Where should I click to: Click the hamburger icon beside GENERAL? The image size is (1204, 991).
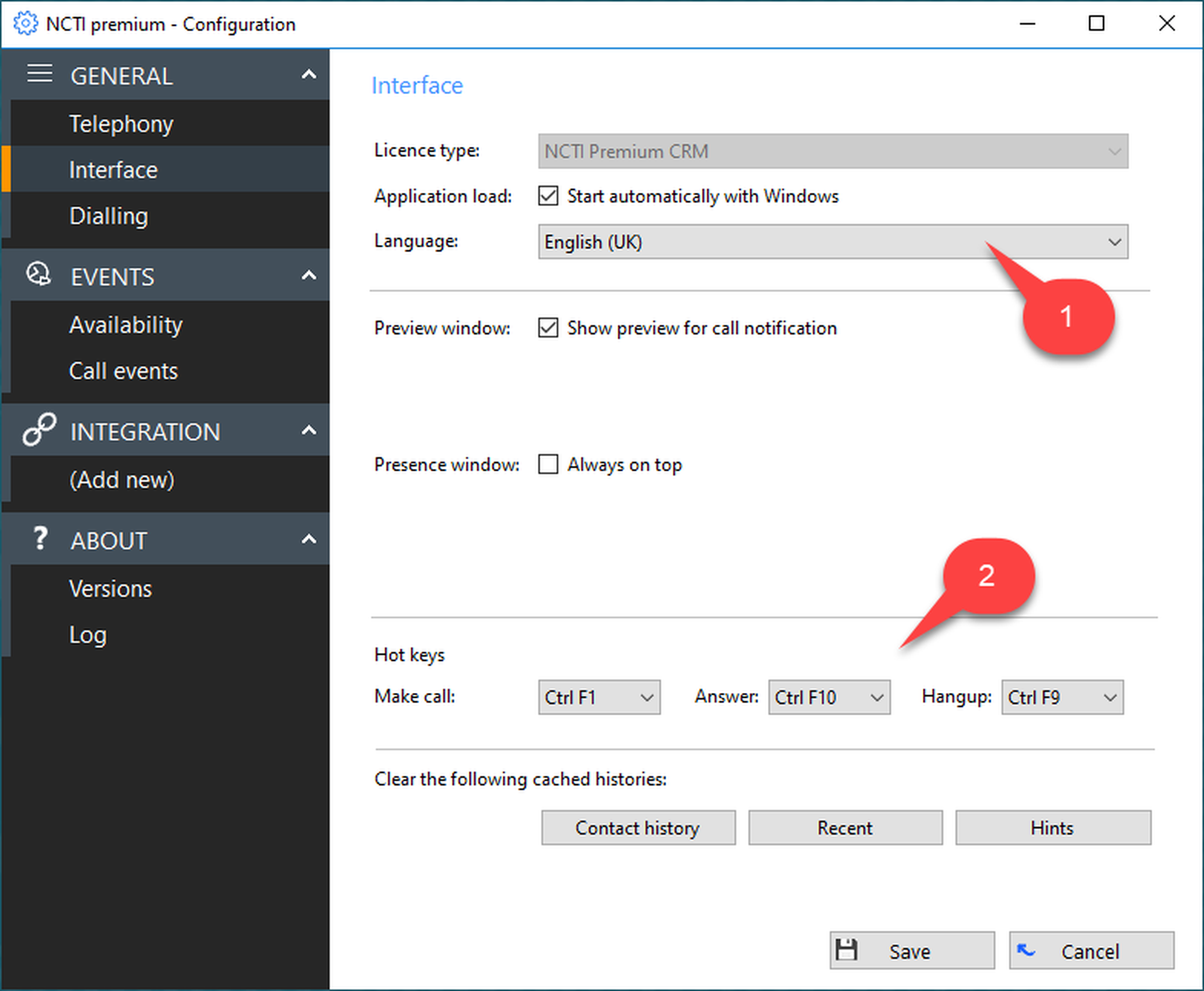click(40, 74)
